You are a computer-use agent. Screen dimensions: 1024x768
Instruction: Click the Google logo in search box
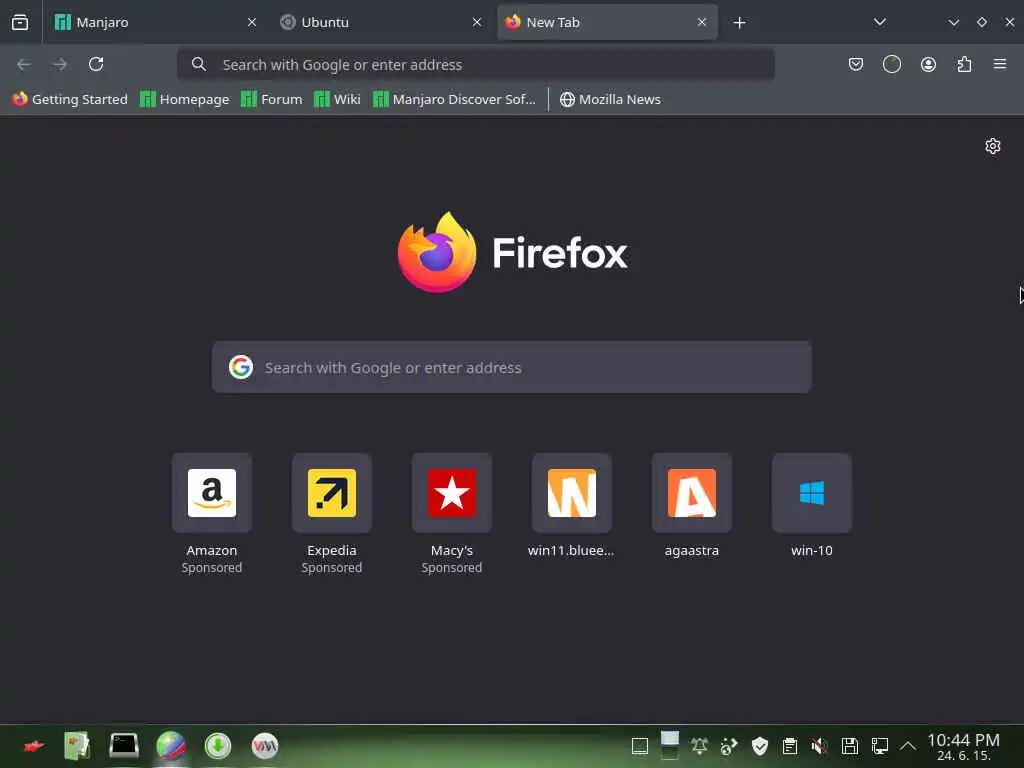coord(240,367)
